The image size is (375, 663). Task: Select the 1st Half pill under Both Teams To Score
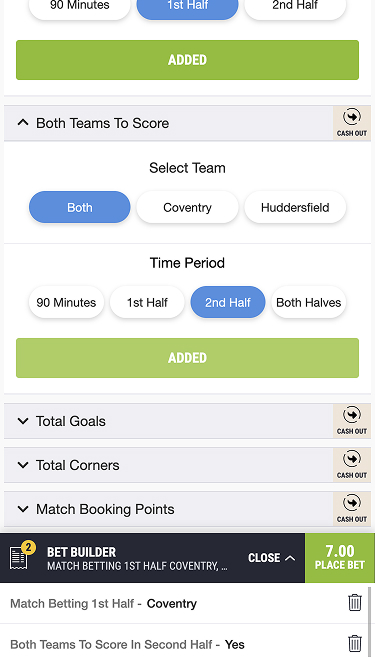pyautogui.click(x=147, y=302)
